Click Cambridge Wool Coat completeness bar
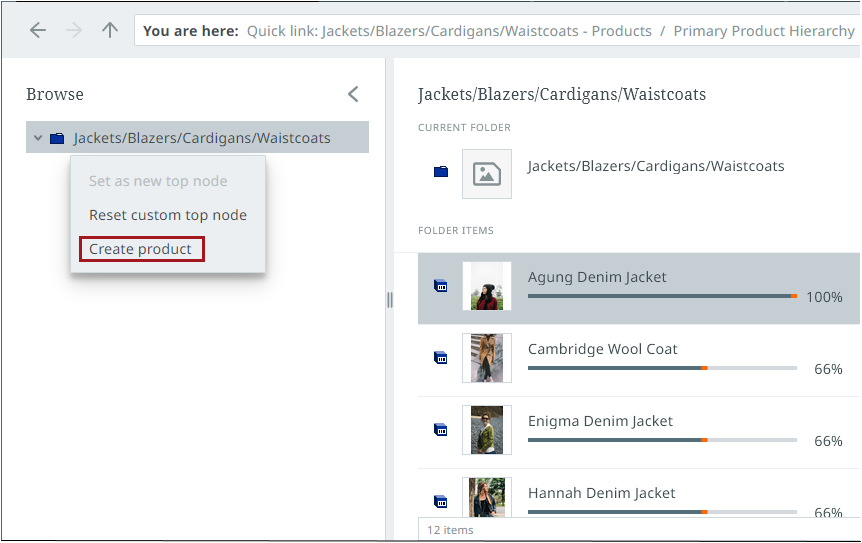The height and width of the screenshot is (543, 862). pos(662,368)
